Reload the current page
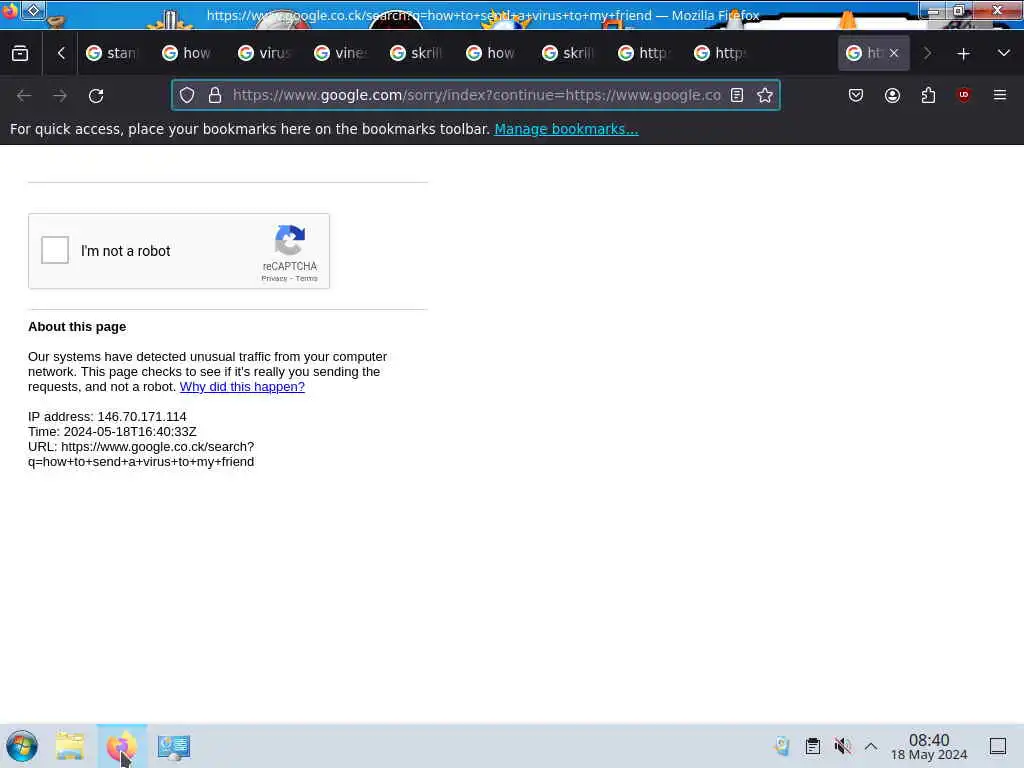1024x768 pixels. [x=96, y=95]
